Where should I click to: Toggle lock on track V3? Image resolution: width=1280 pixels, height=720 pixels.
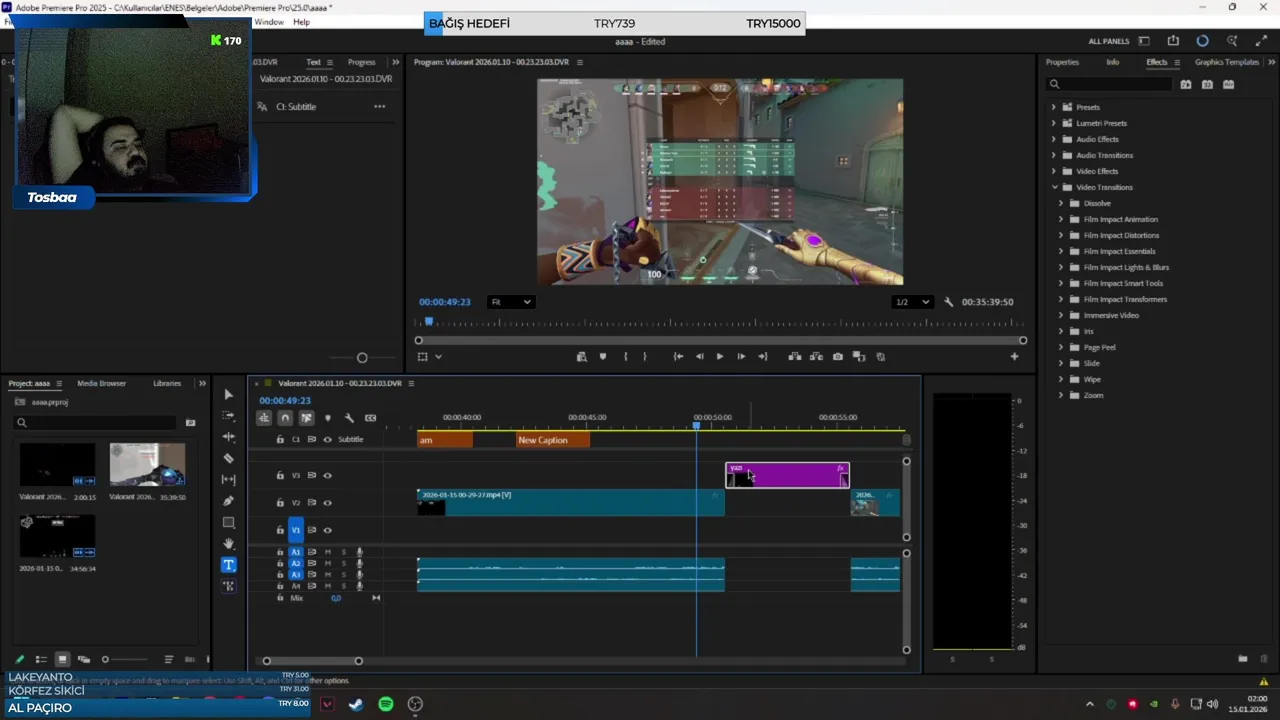(280, 476)
